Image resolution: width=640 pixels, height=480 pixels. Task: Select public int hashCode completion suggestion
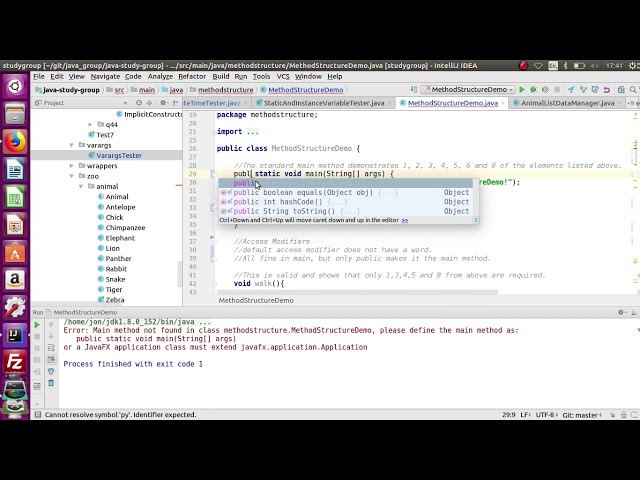(x=346, y=202)
